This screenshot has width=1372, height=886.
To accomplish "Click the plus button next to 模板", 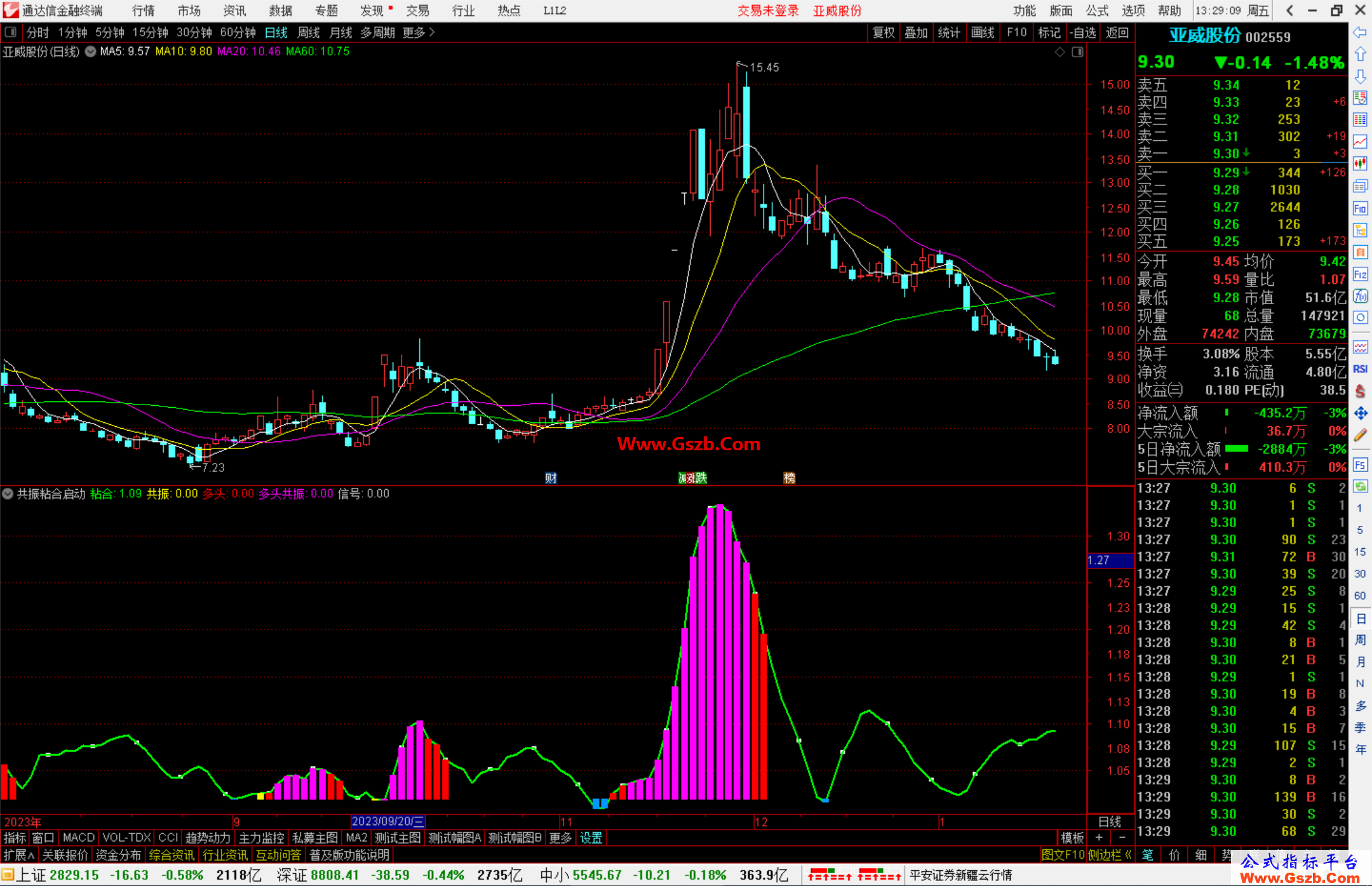I will point(1099,838).
